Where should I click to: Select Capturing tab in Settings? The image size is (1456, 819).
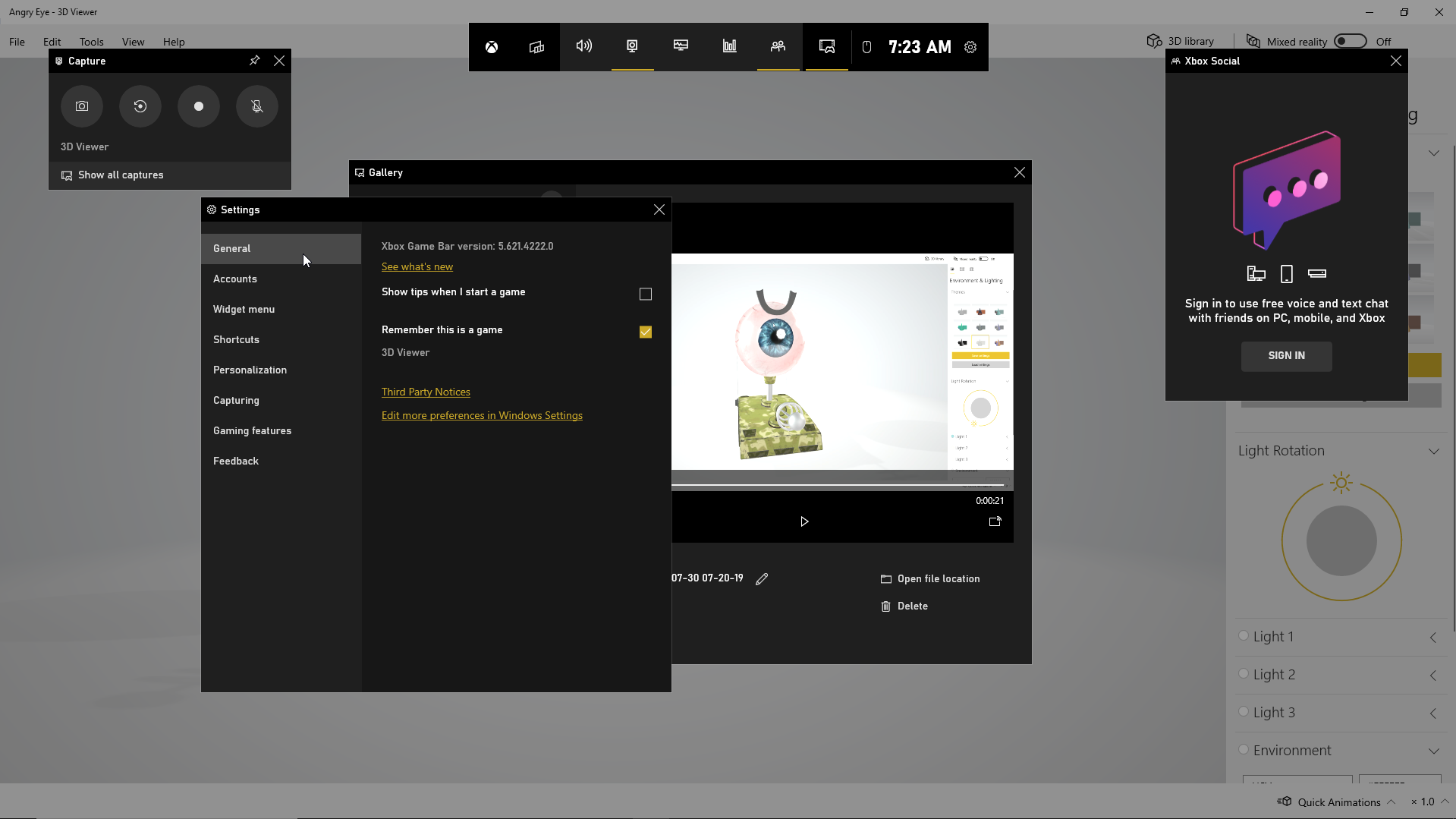[x=281, y=401]
